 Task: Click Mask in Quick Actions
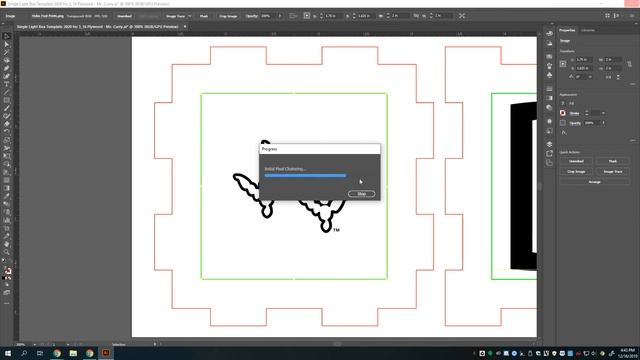pyautogui.click(x=613, y=161)
